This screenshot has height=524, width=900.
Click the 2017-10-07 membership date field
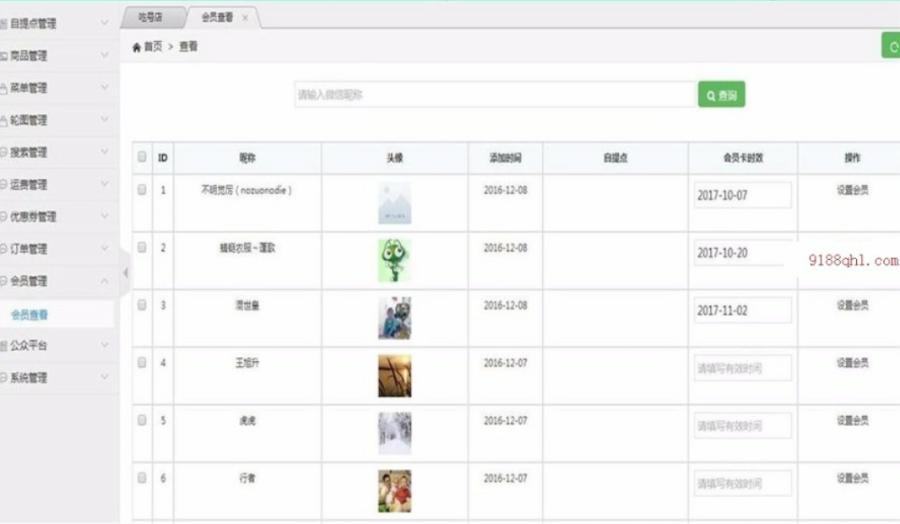[743, 195]
